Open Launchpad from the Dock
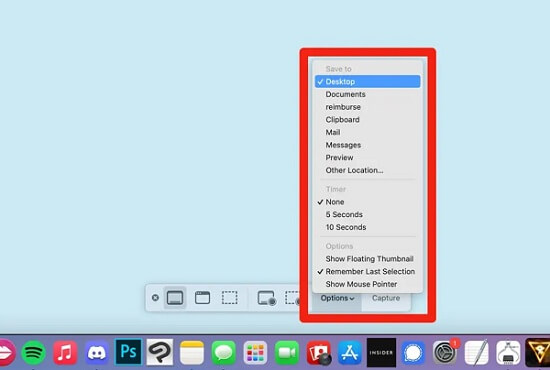This screenshot has width=550, height=370. point(255,352)
